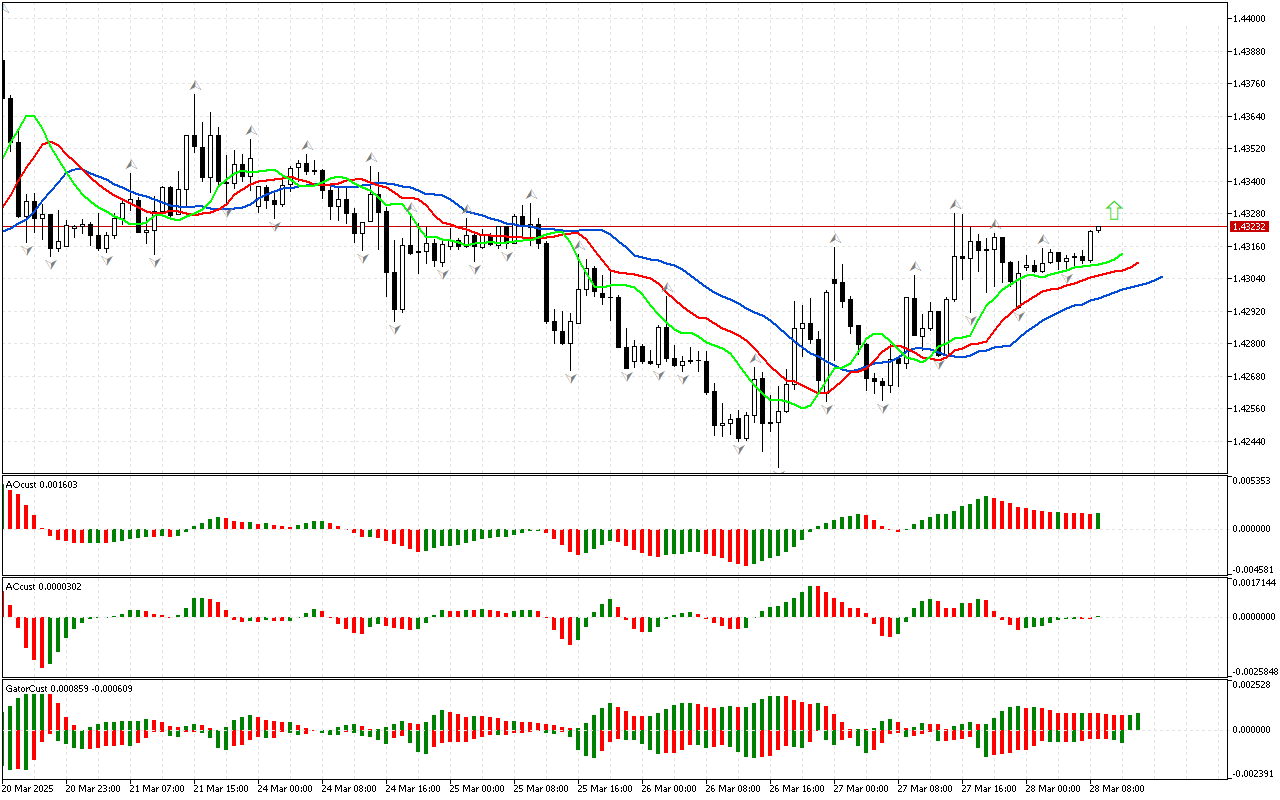Click the 0.005353 AOcust scale maximum
The height and width of the screenshot is (800, 1280).
click(1252, 481)
